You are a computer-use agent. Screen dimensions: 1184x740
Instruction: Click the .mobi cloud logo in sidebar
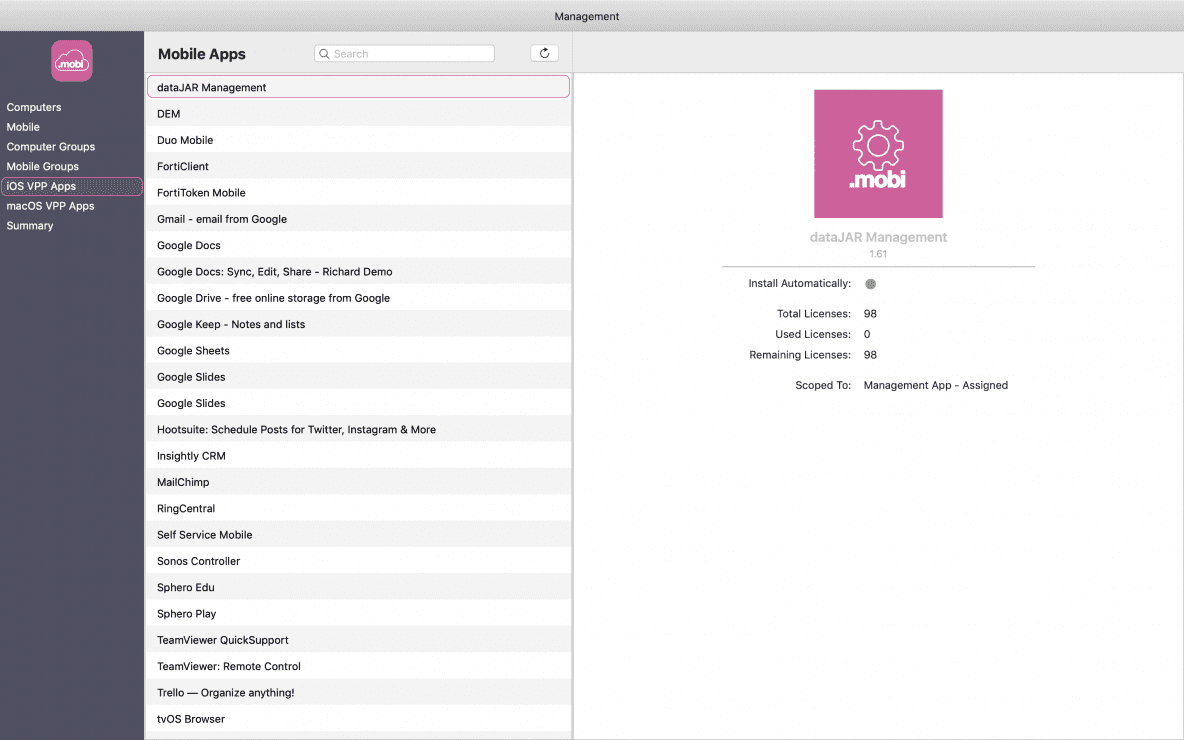72,61
